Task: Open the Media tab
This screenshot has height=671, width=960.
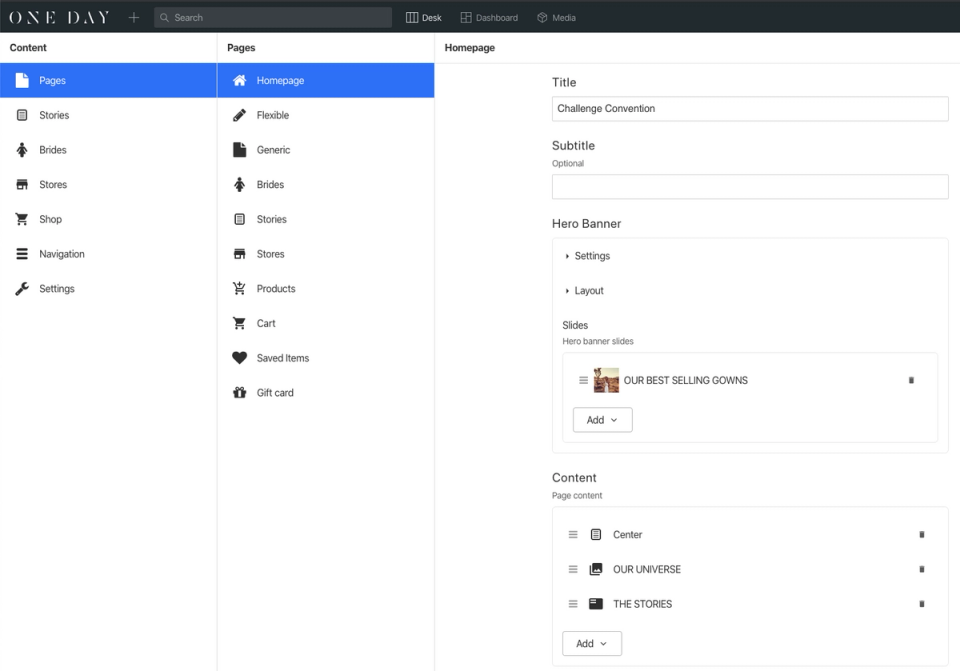Action: pyautogui.click(x=557, y=18)
